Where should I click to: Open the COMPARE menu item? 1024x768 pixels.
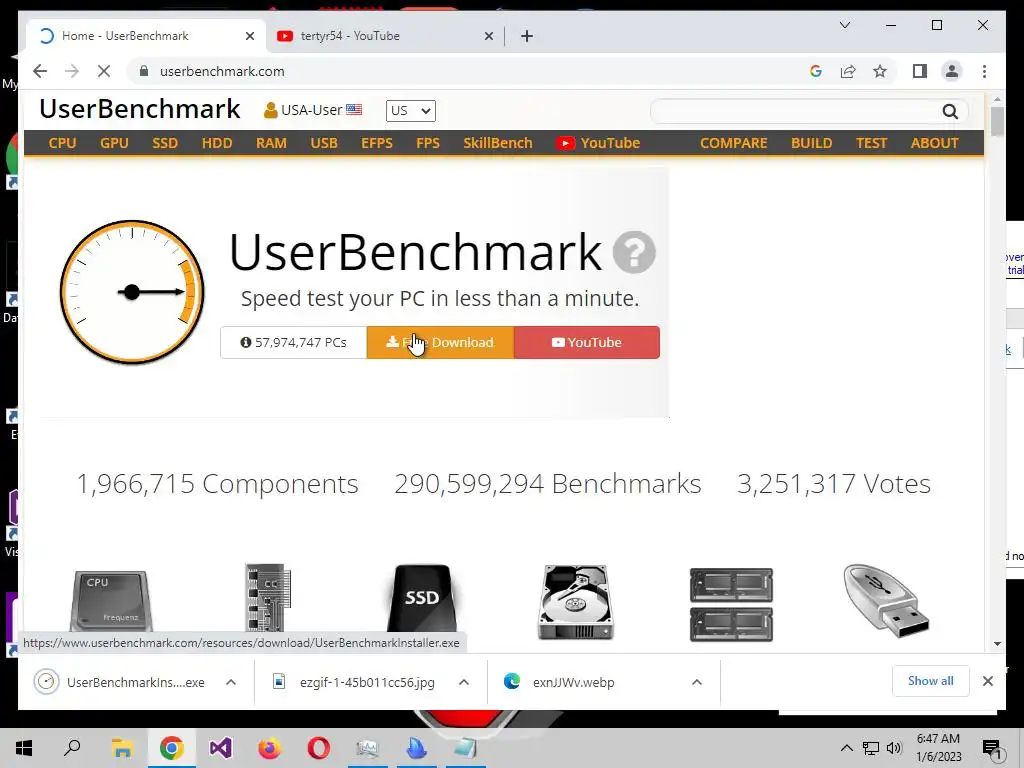(733, 143)
